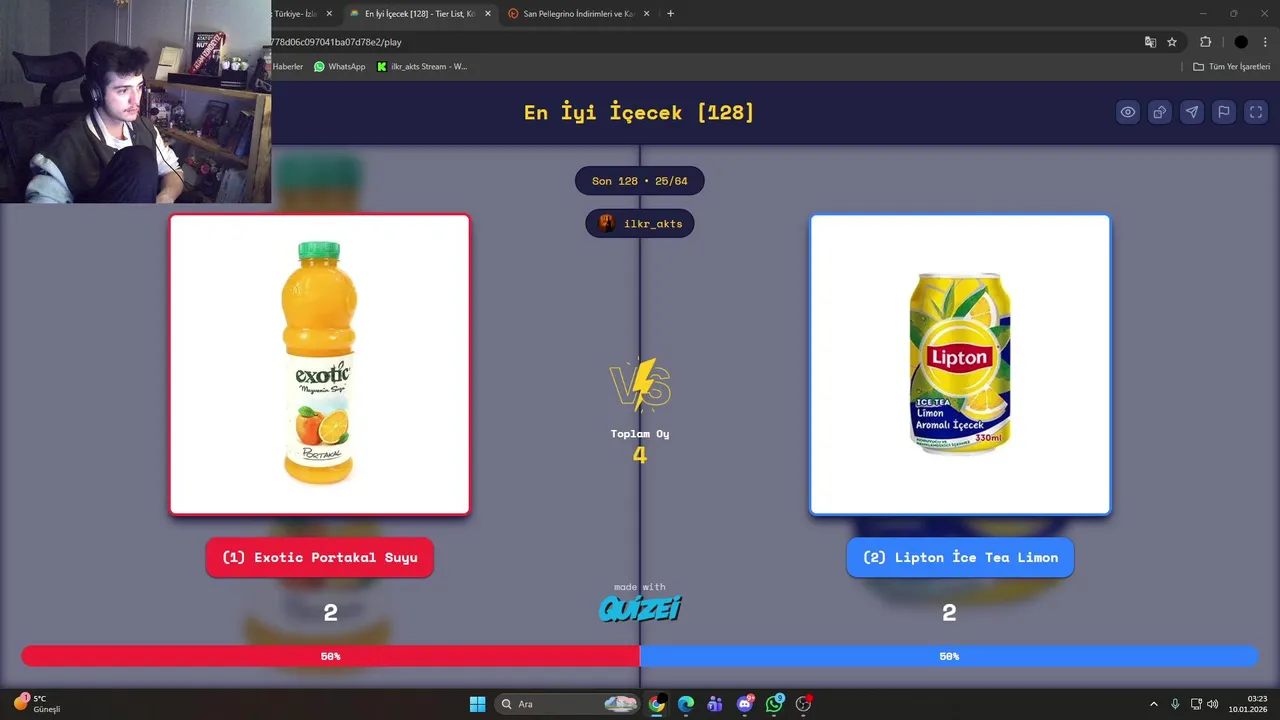The image size is (1280, 720).
Task: Click the ilkr_akts user badge
Action: [x=640, y=223]
